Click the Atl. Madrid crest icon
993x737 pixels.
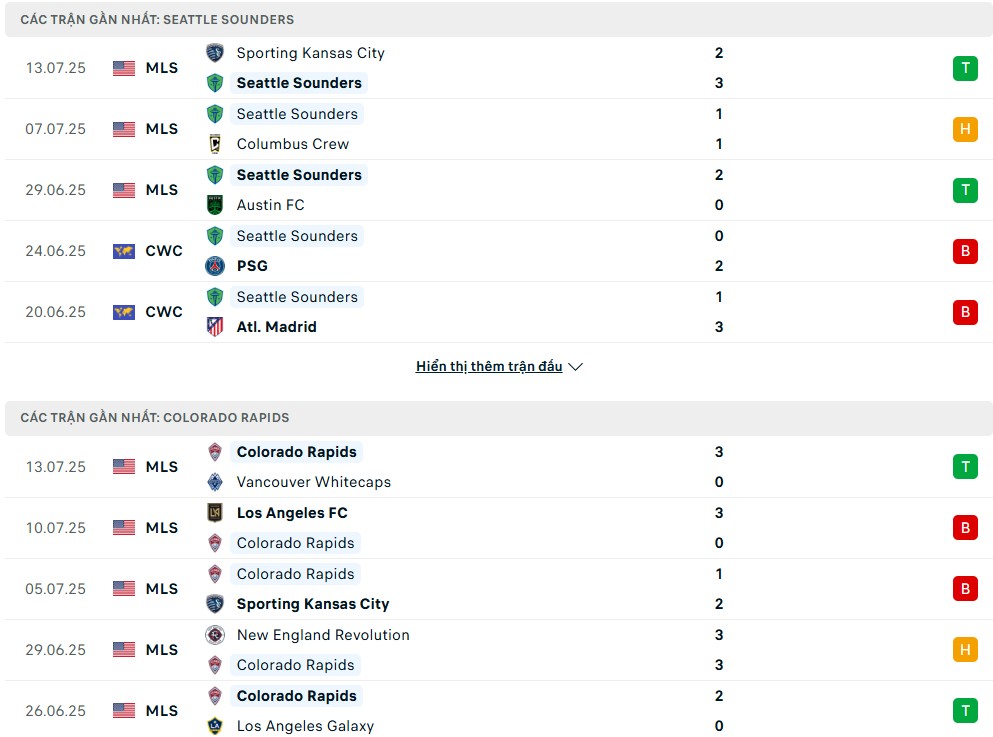[215, 327]
